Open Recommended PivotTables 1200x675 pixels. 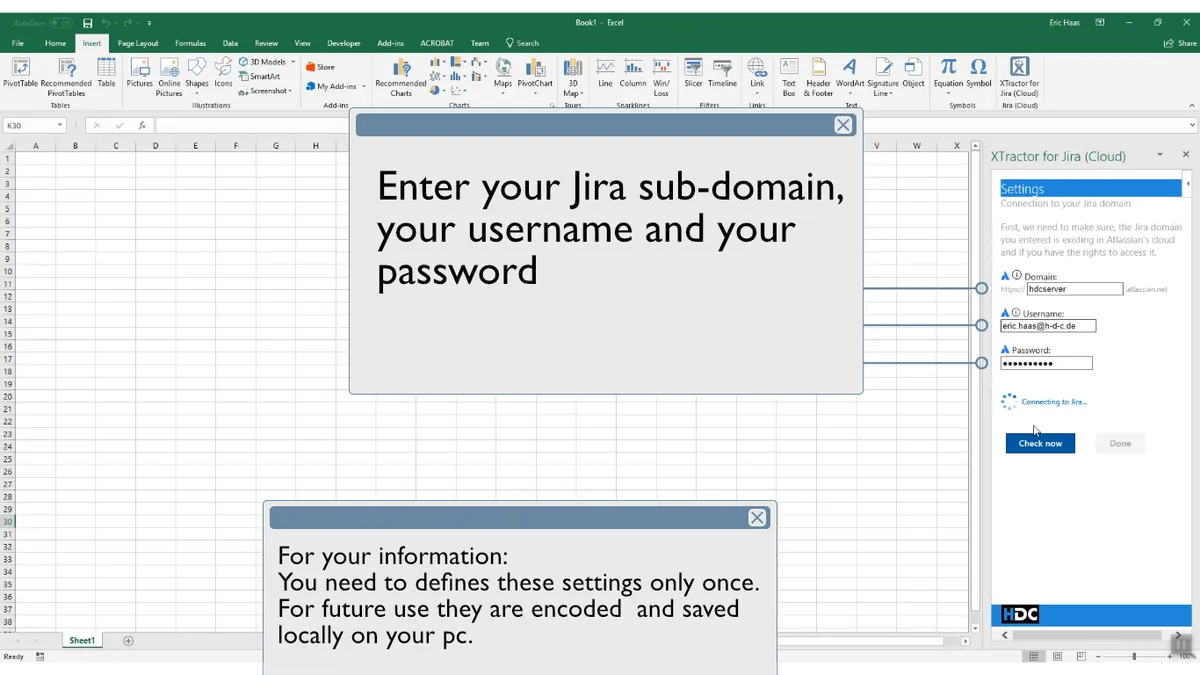click(x=66, y=76)
